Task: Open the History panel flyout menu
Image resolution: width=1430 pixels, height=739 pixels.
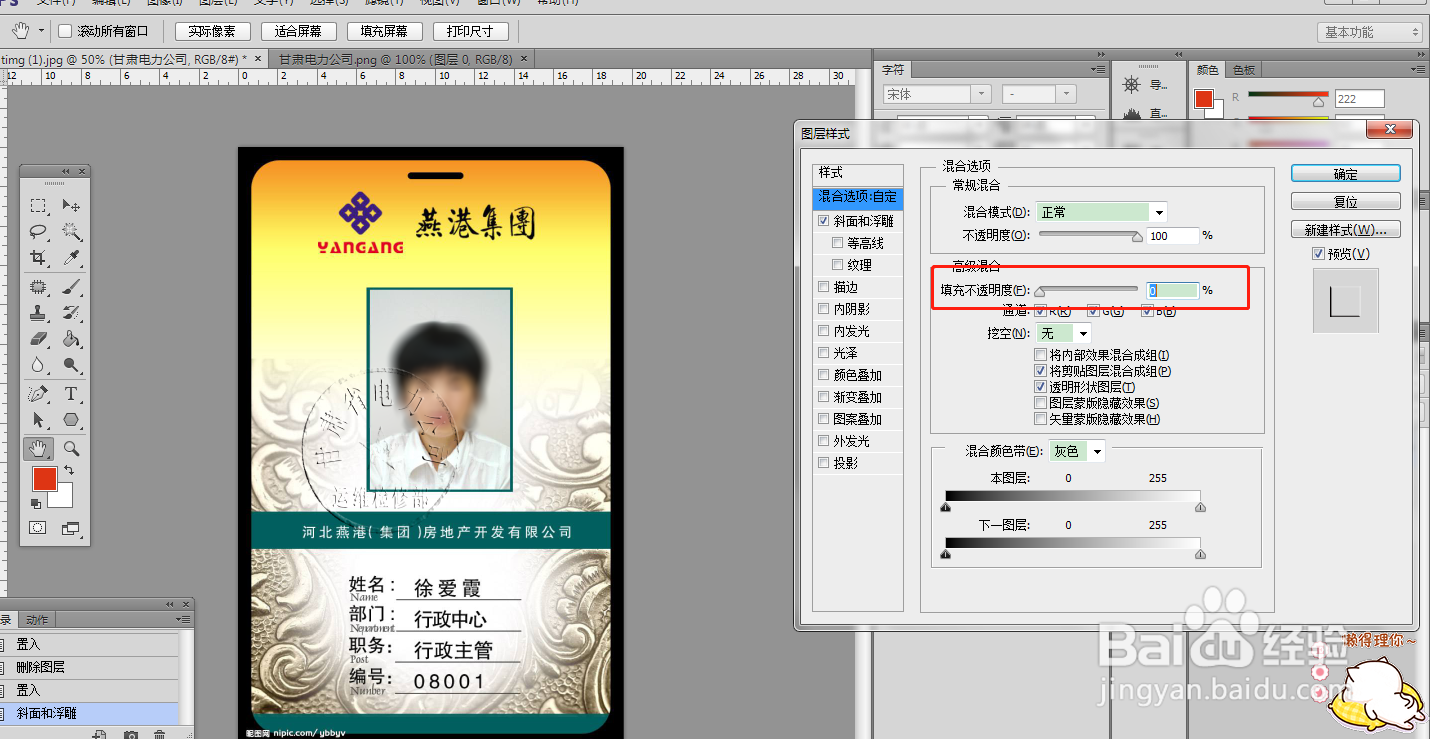Action: (183, 620)
